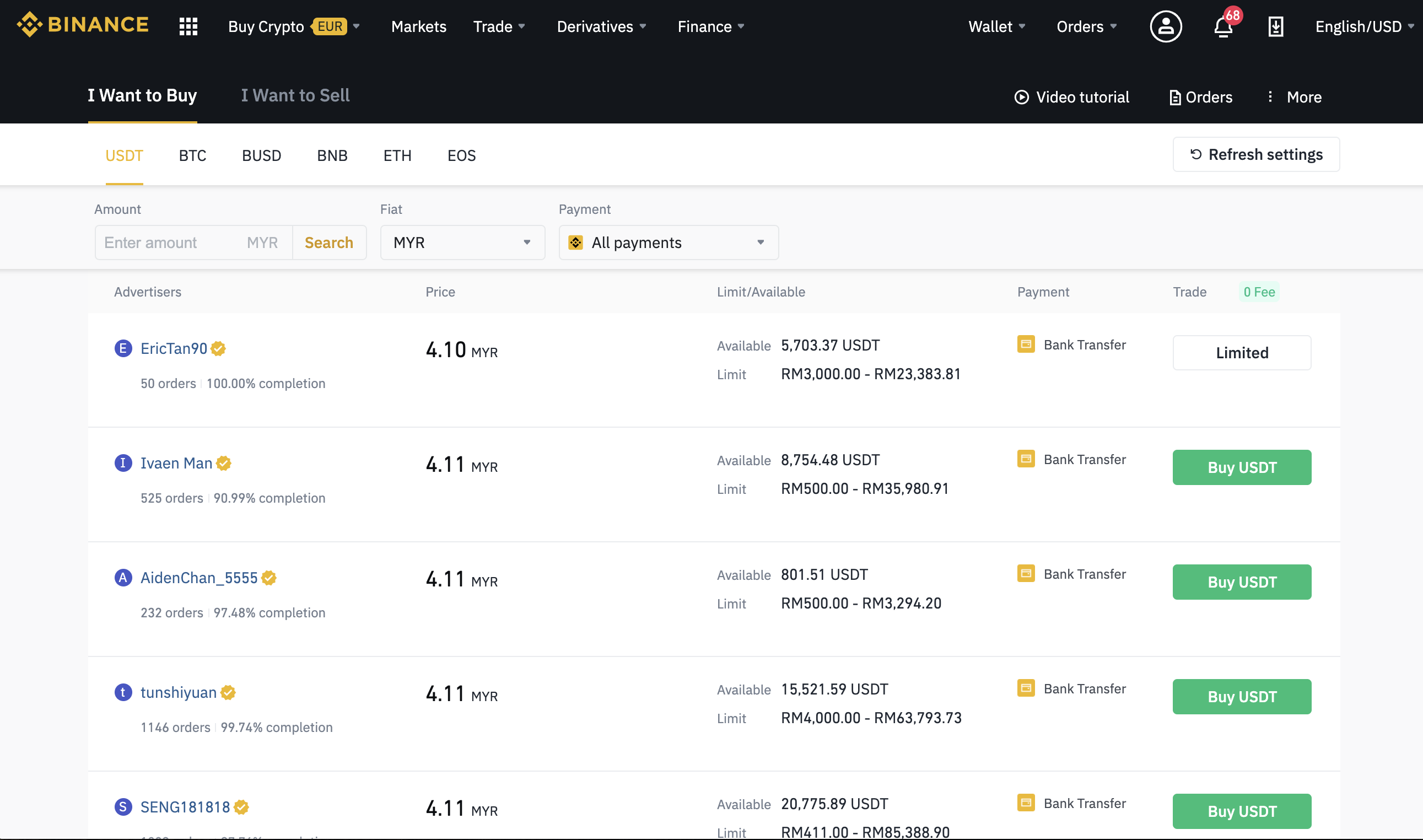The image size is (1423, 840).
Task: Click EricTan90's avatar icon
Action: [x=123, y=348]
